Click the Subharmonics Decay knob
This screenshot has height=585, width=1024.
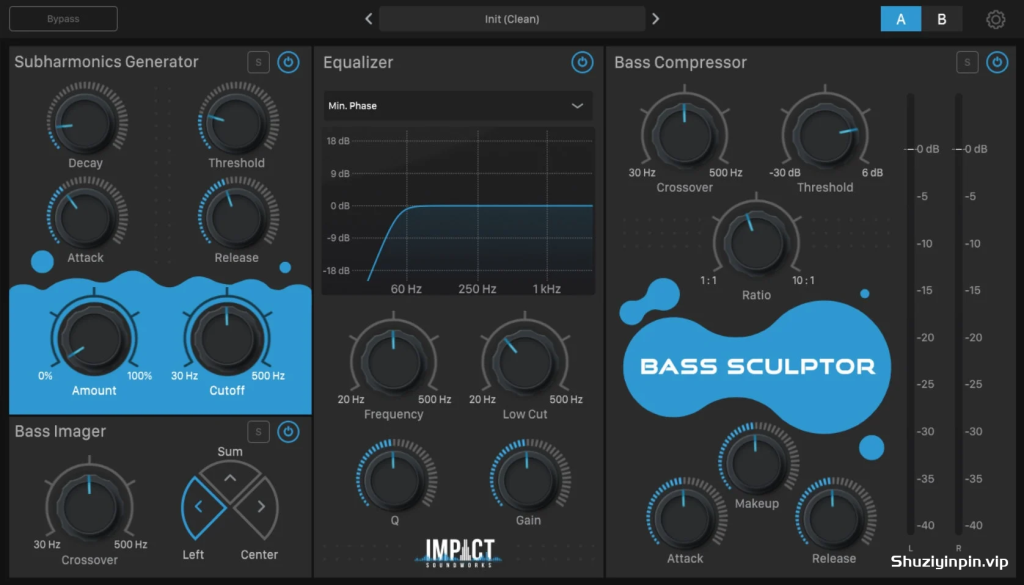tap(86, 122)
